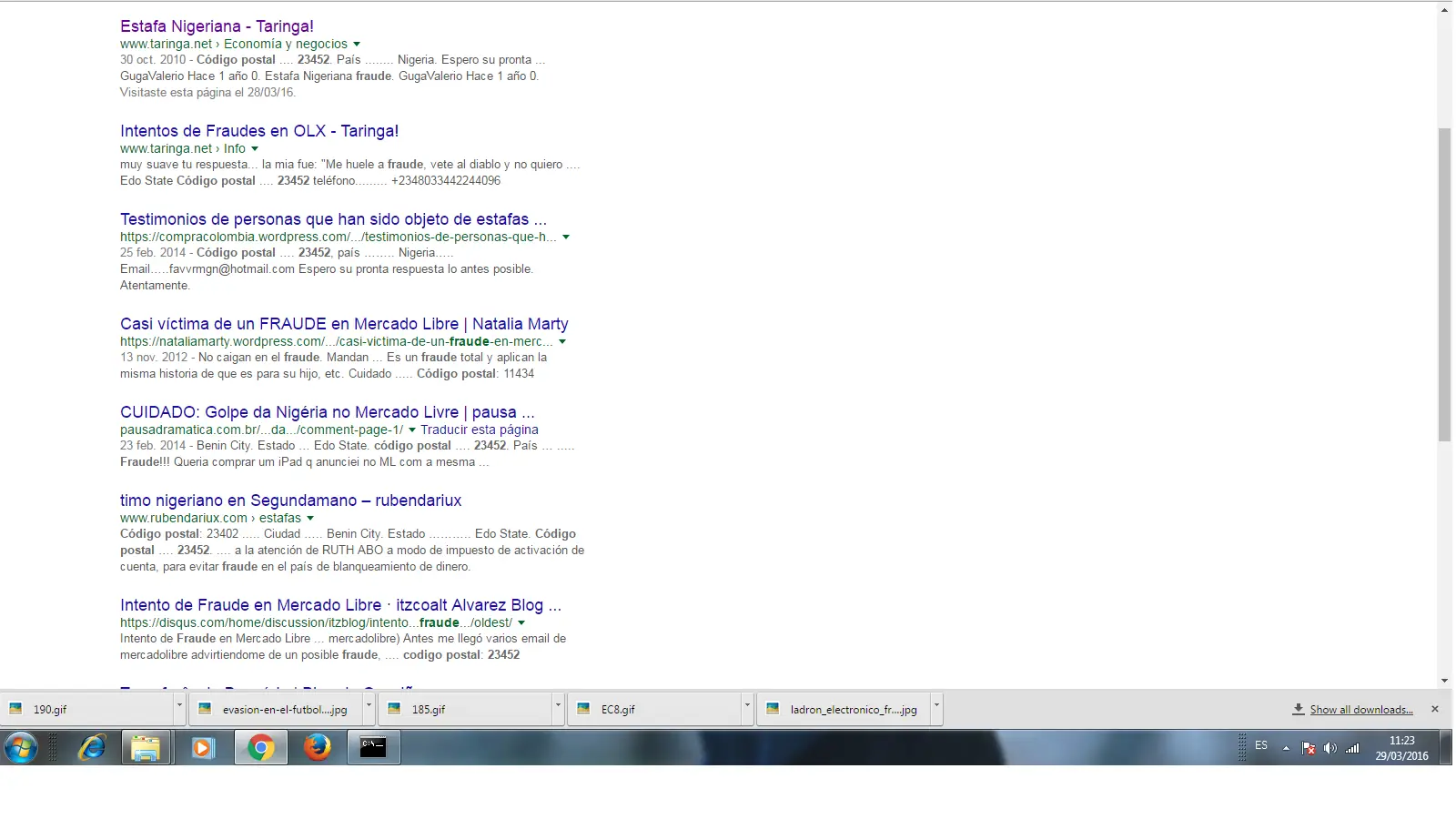The width and height of the screenshot is (1456, 819).
Task: Click the volume speaker tray icon
Action: [1330, 748]
